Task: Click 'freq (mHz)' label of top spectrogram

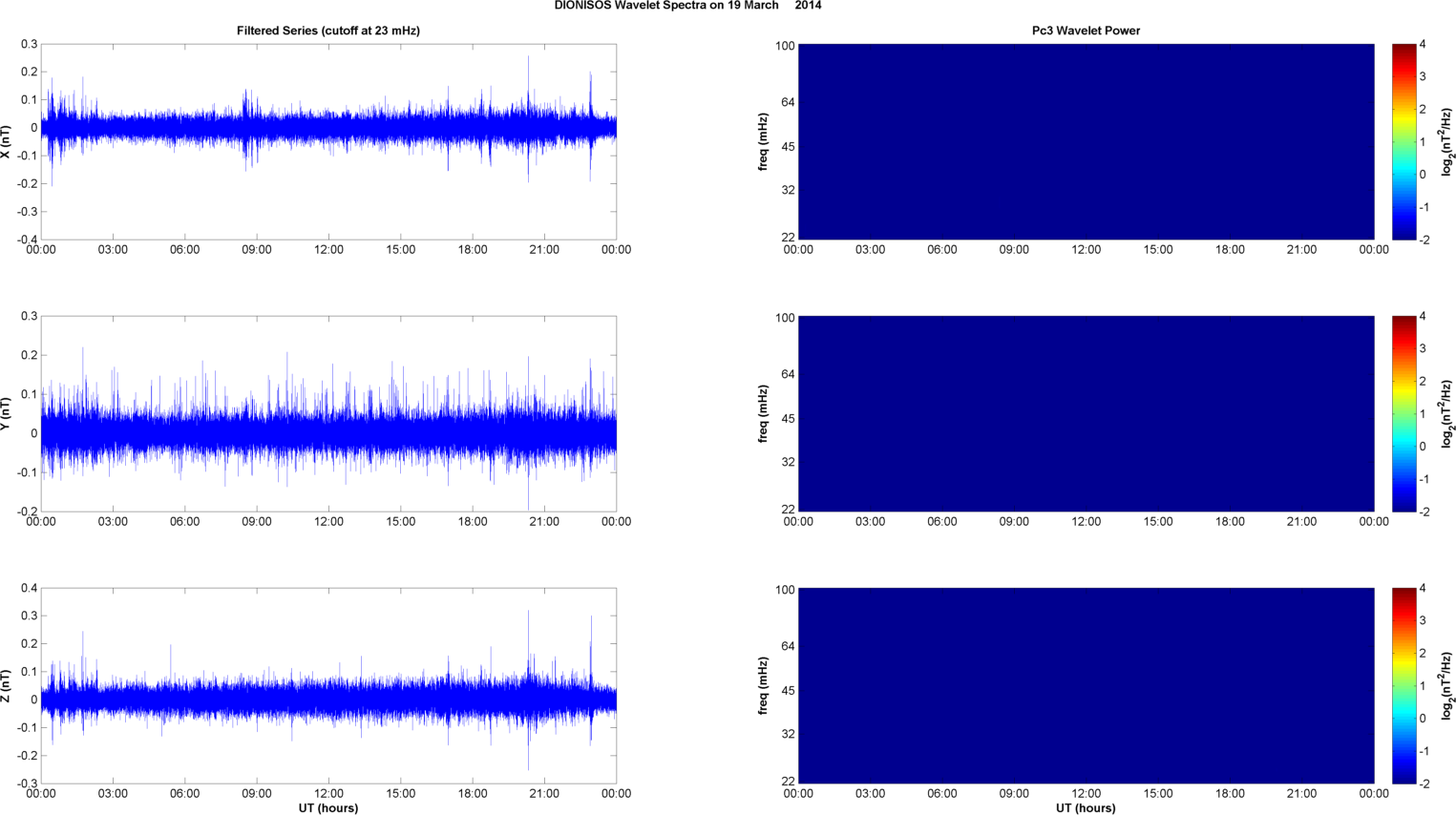Action: [x=764, y=142]
